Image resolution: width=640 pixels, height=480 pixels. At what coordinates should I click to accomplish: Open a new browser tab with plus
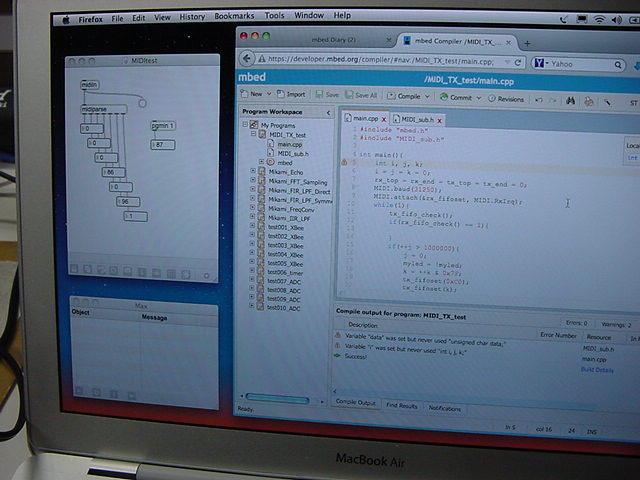527,43
